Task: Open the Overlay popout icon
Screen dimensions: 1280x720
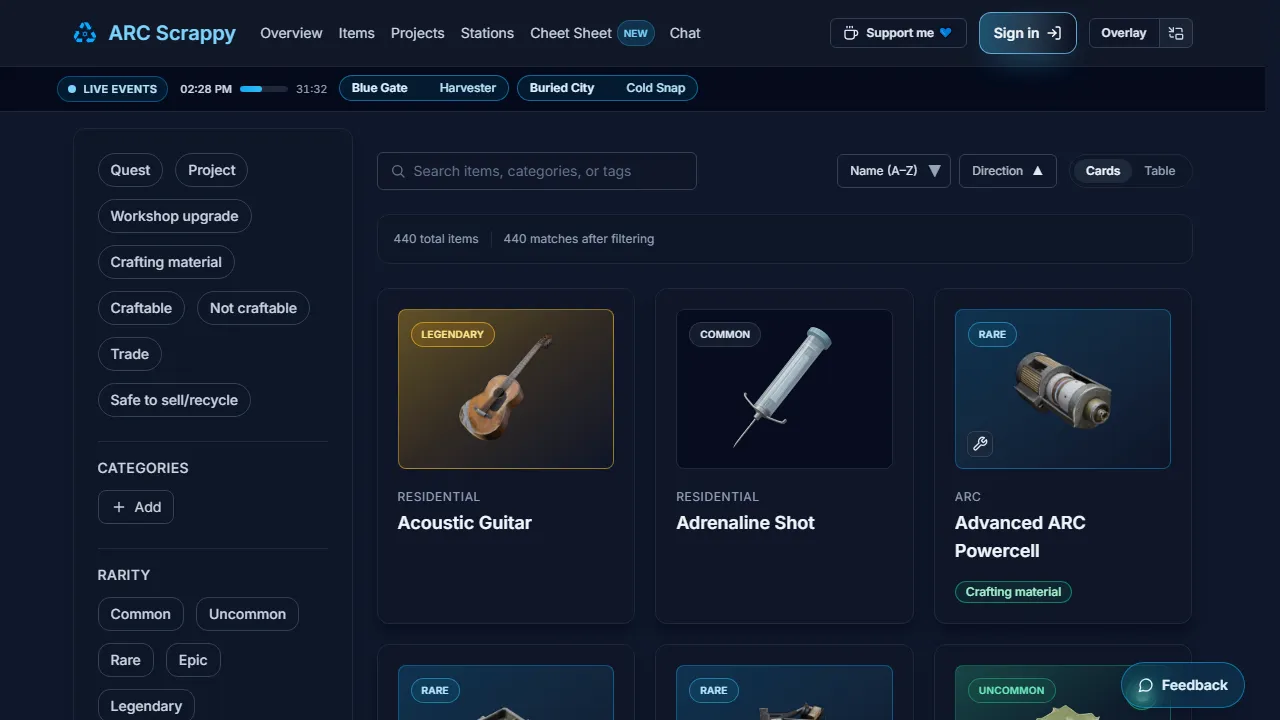Action: click(x=1176, y=33)
